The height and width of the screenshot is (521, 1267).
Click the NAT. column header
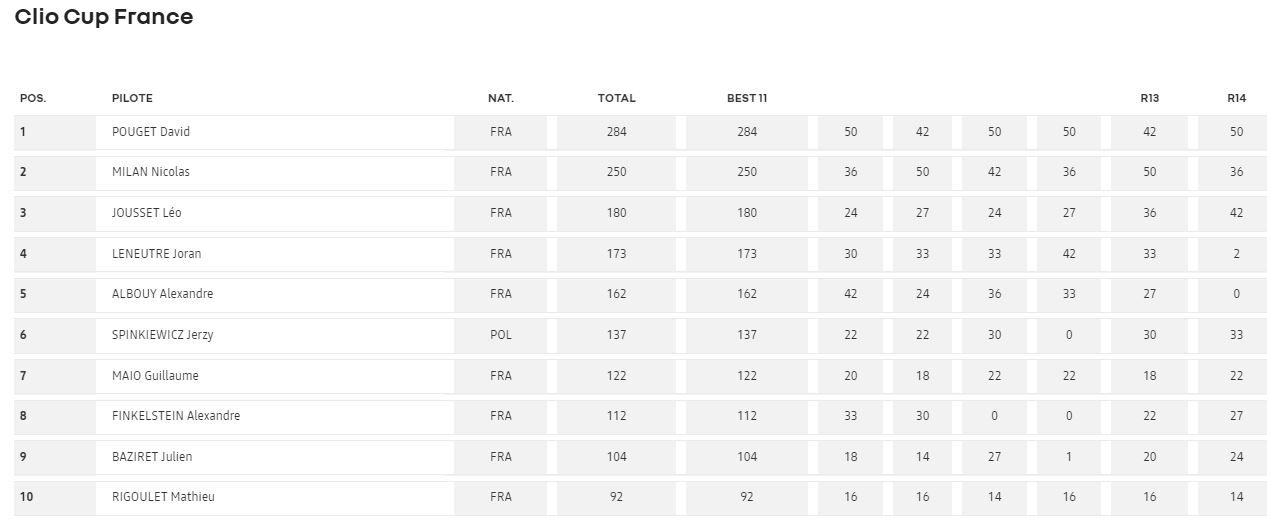[501, 98]
